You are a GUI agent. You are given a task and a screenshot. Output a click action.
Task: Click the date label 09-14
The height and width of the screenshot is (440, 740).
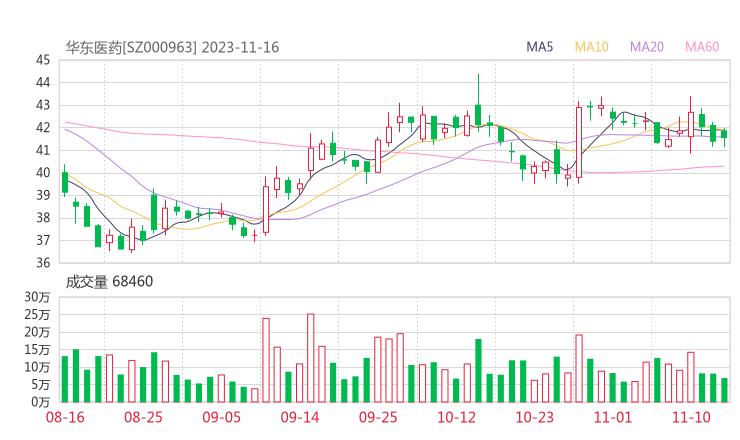click(300, 417)
